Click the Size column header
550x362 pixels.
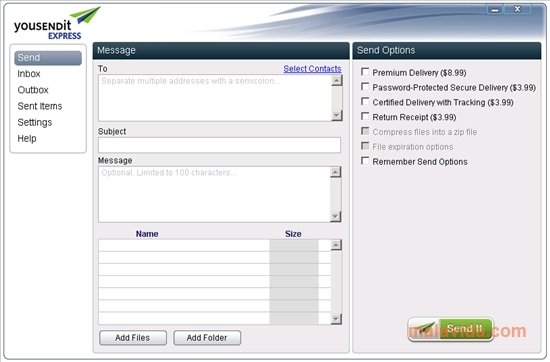click(293, 234)
